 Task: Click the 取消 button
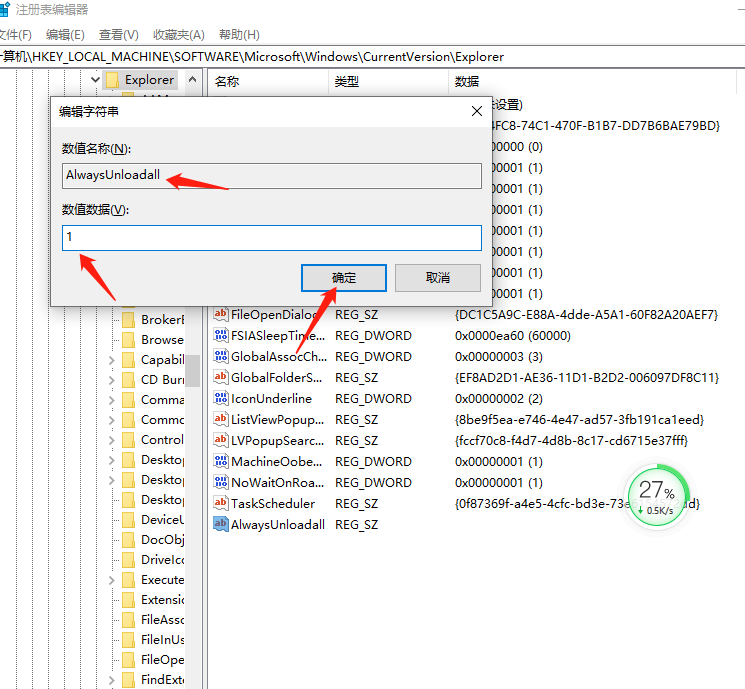click(x=437, y=277)
